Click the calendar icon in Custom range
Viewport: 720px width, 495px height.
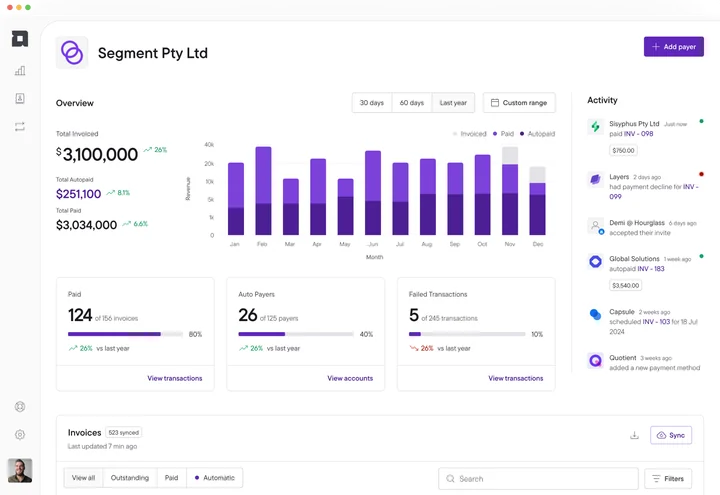point(495,103)
